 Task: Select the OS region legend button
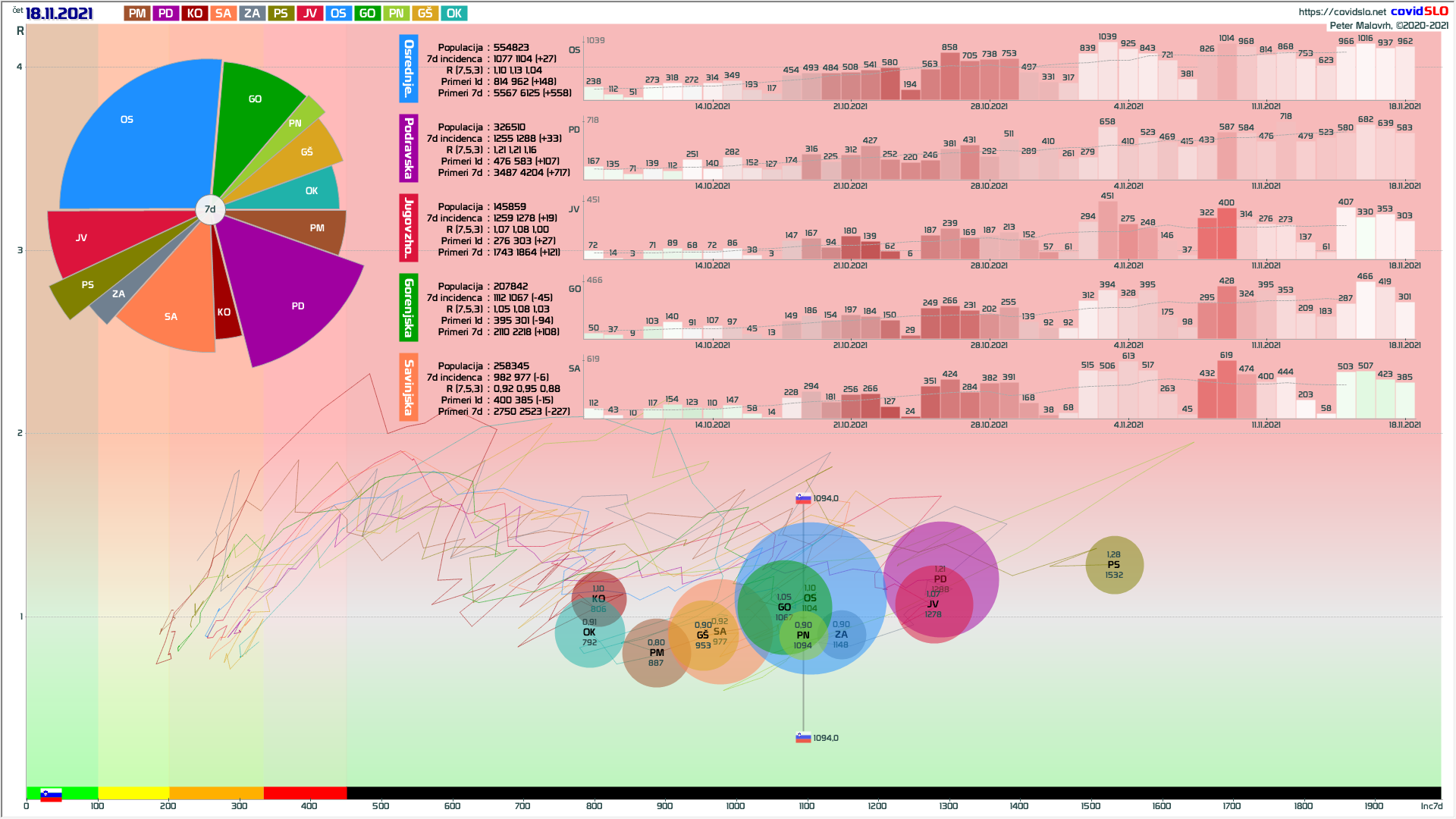(338, 14)
